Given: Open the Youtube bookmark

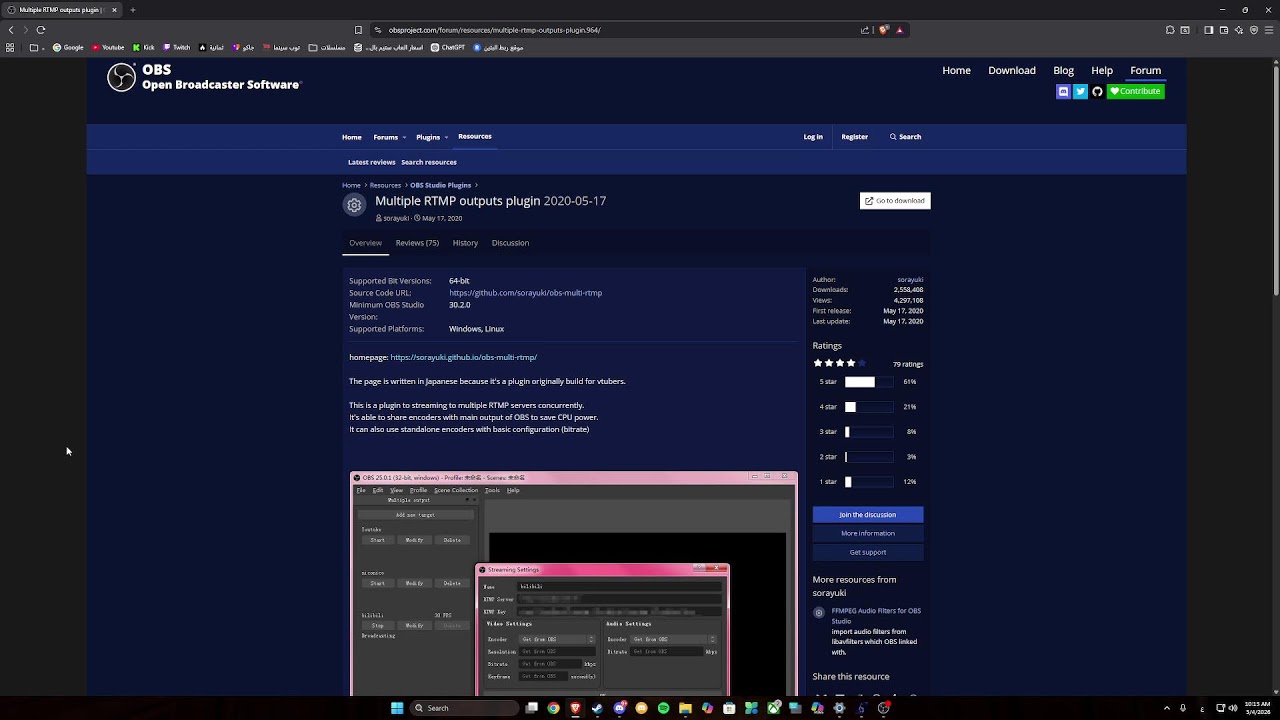Looking at the screenshot, I should coord(108,47).
